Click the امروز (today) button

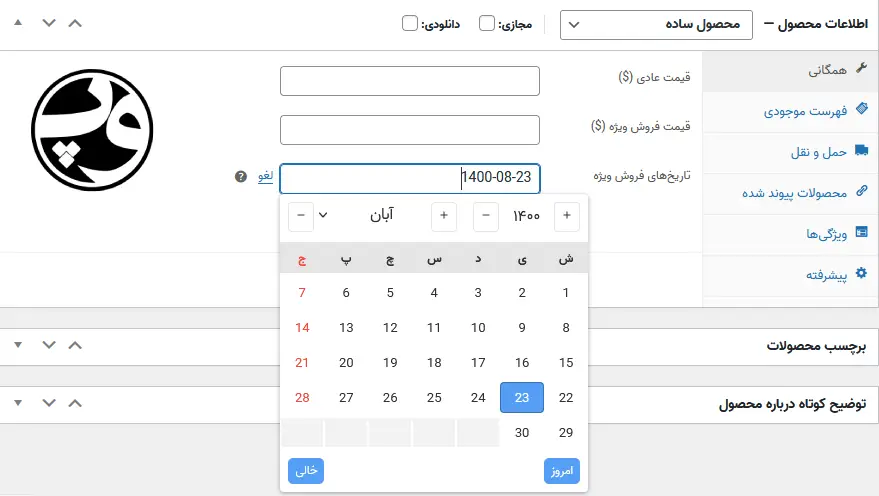563,470
